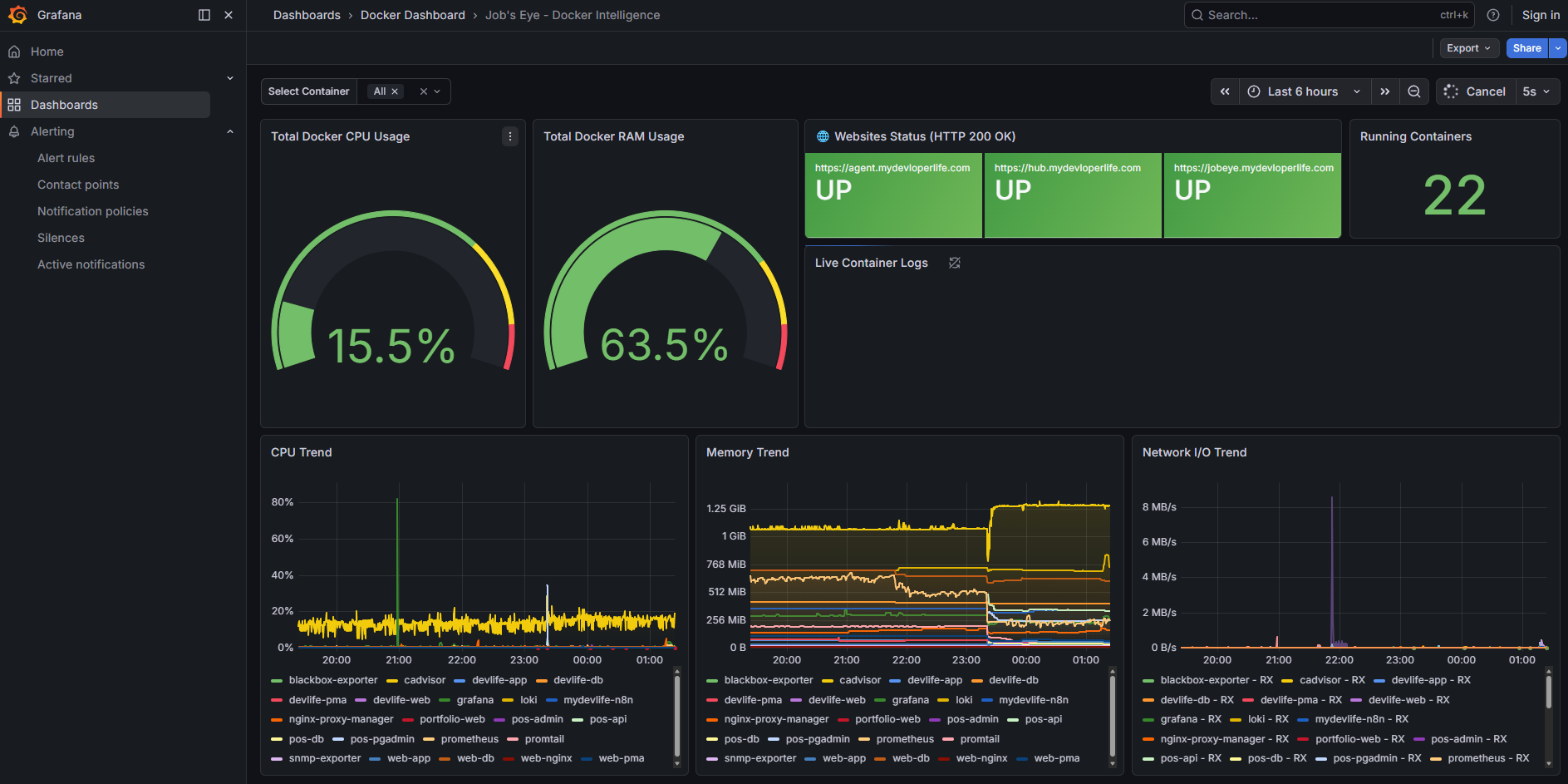The height and width of the screenshot is (784, 1568).
Task: Click the Memory Trend panel title
Action: click(748, 452)
